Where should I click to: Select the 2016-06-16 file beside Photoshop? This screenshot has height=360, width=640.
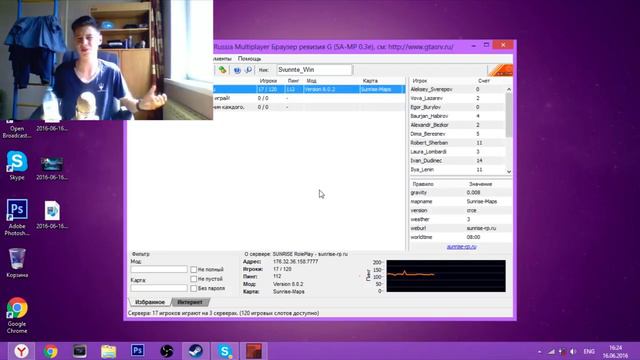click(x=52, y=215)
